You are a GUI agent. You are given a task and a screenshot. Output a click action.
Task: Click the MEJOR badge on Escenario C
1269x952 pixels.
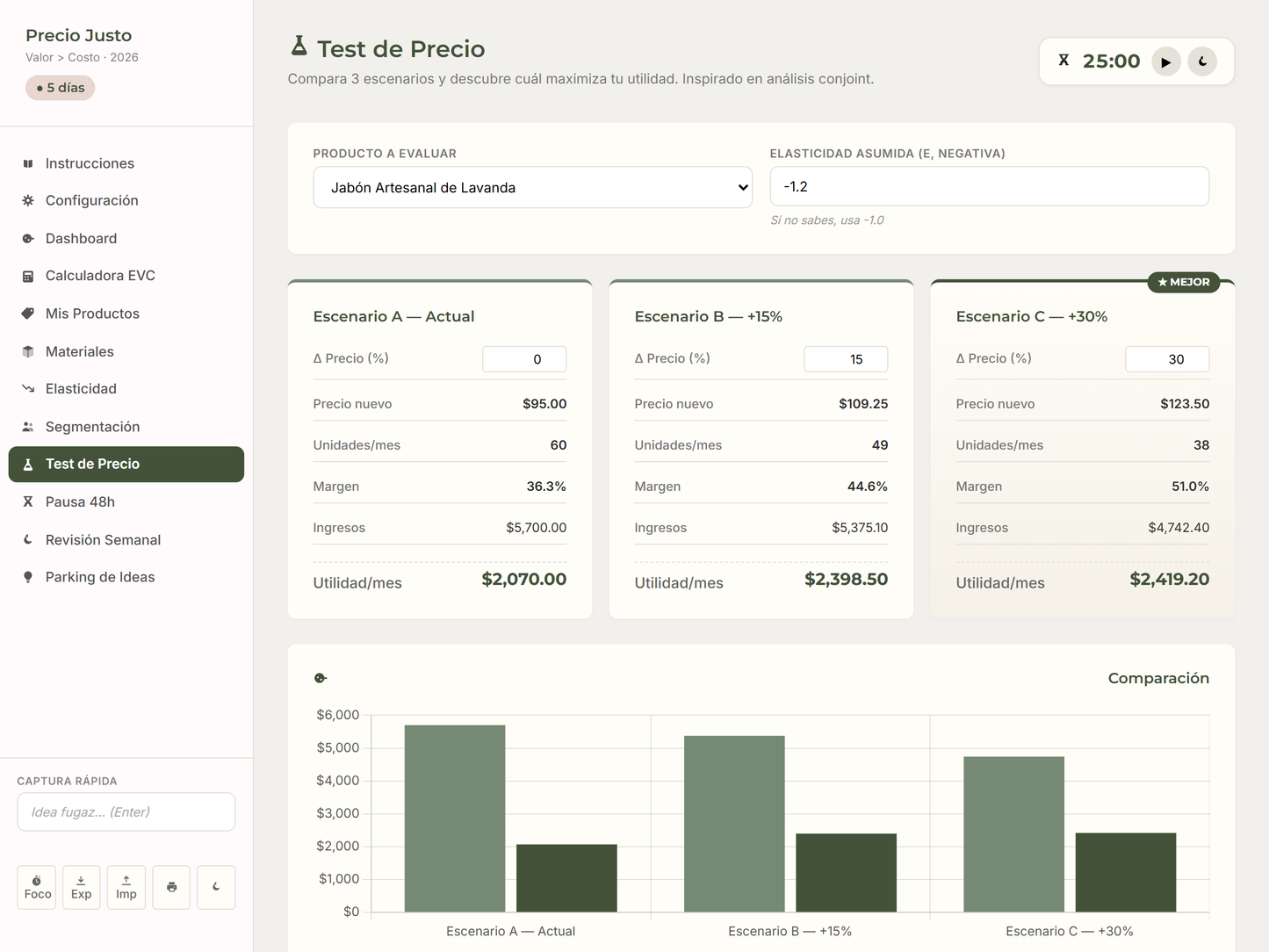(1184, 282)
